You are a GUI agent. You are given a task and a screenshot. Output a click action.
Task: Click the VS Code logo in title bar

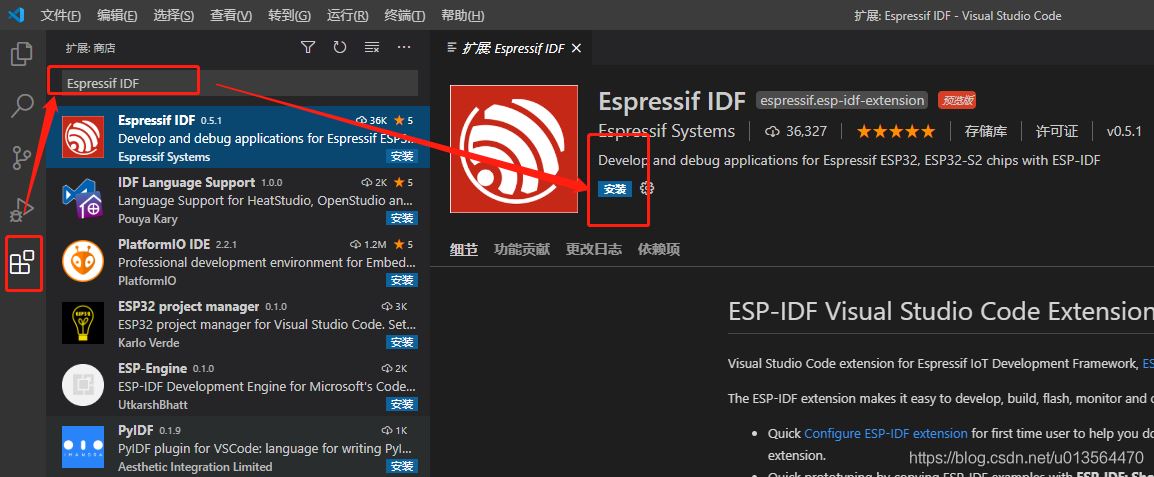[16, 15]
